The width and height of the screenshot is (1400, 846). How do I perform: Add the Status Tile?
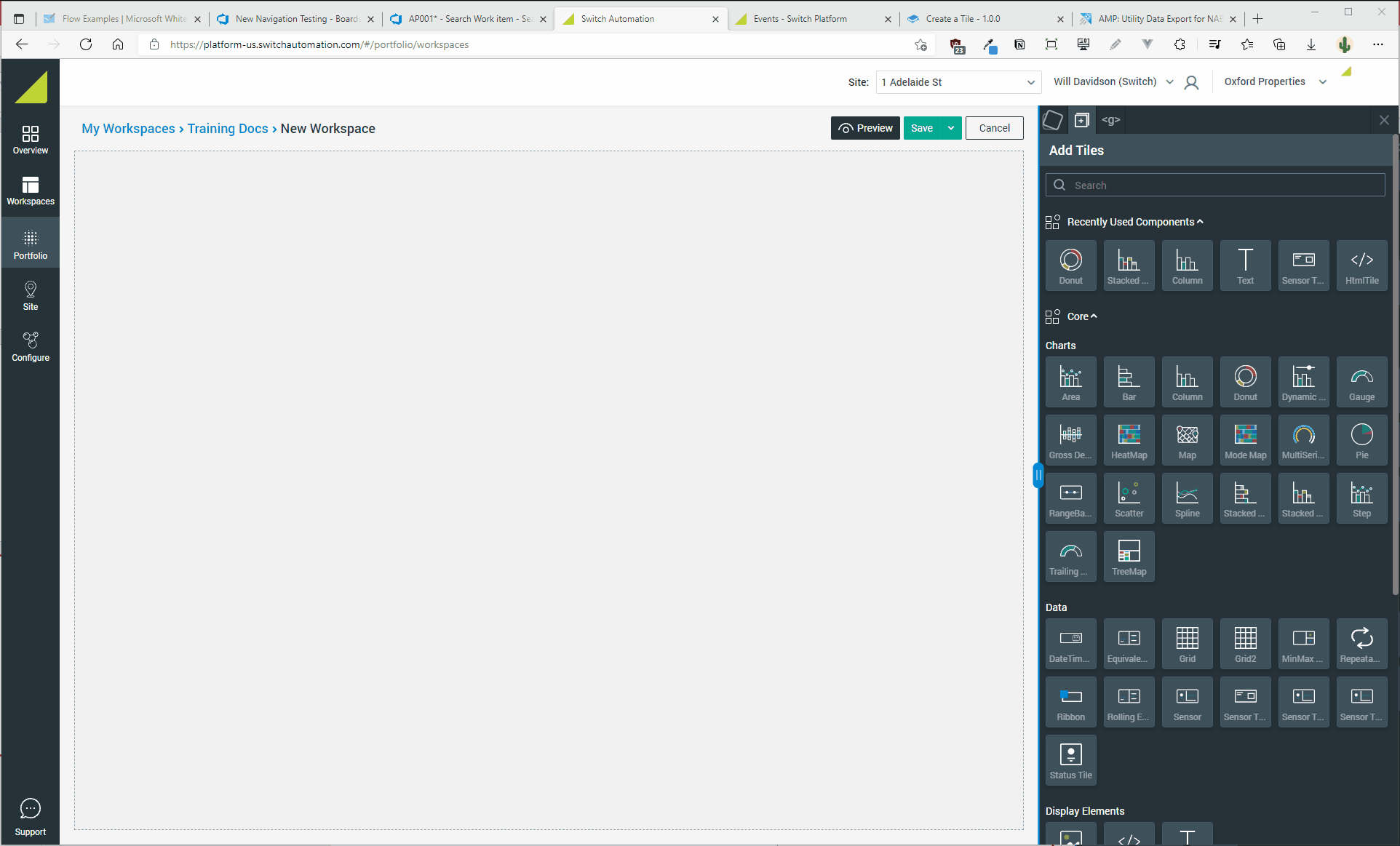pyautogui.click(x=1070, y=760)
